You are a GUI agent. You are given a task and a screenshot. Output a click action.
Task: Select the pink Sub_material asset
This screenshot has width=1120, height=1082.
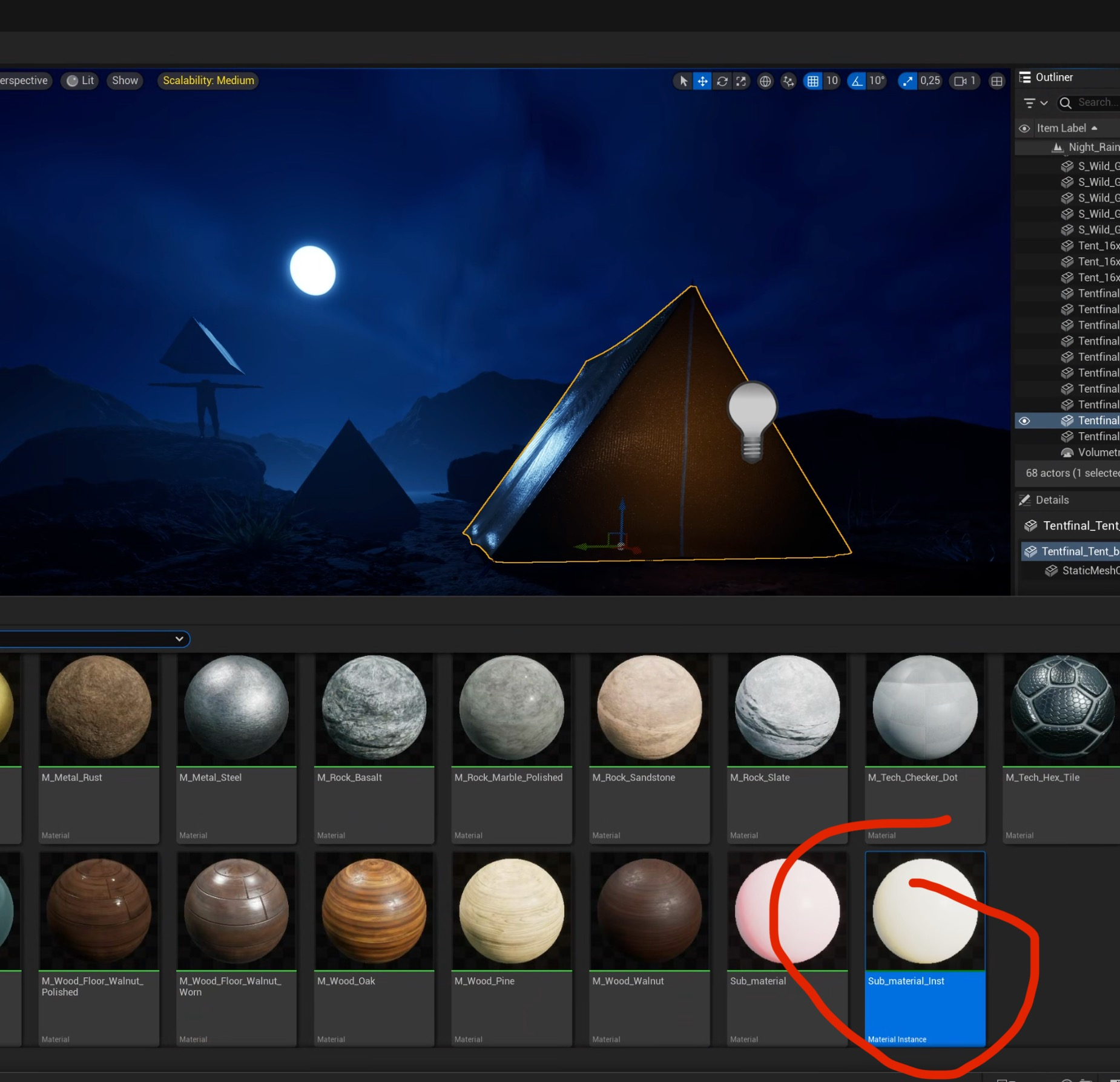coord(787,949)
